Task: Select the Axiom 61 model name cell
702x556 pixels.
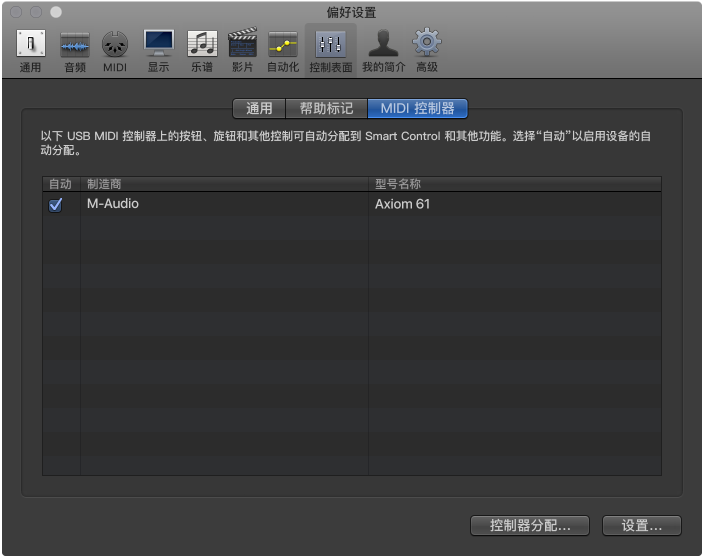Action: click(x=515, y=204)
